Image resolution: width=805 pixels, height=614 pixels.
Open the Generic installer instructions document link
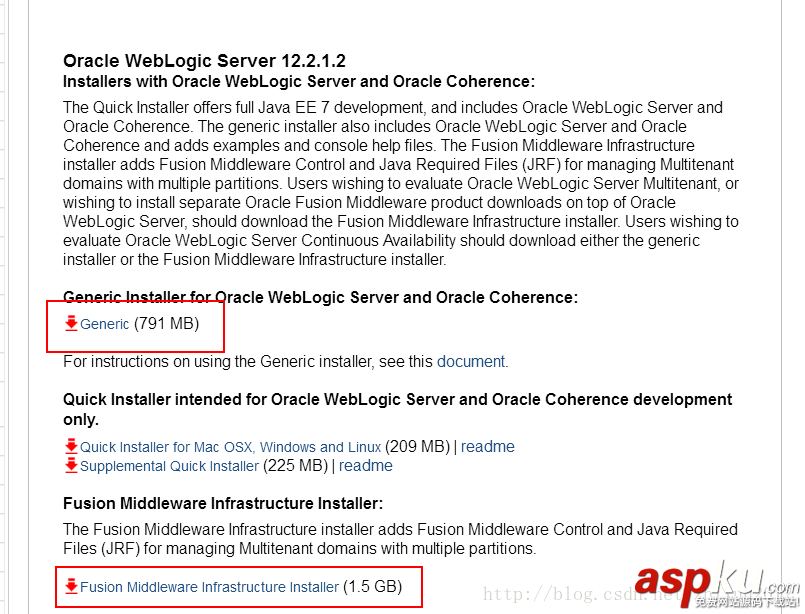click(471, 361)
